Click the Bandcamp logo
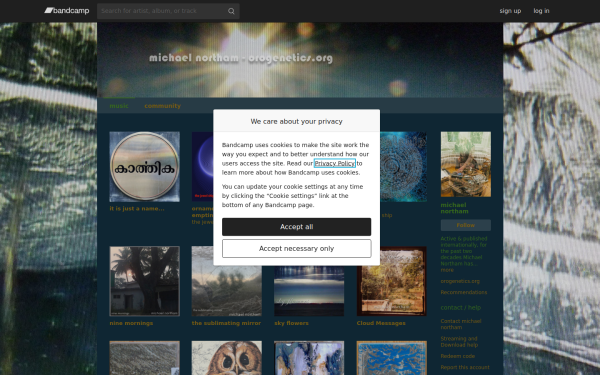600x375 pixels. pos(67,11)
